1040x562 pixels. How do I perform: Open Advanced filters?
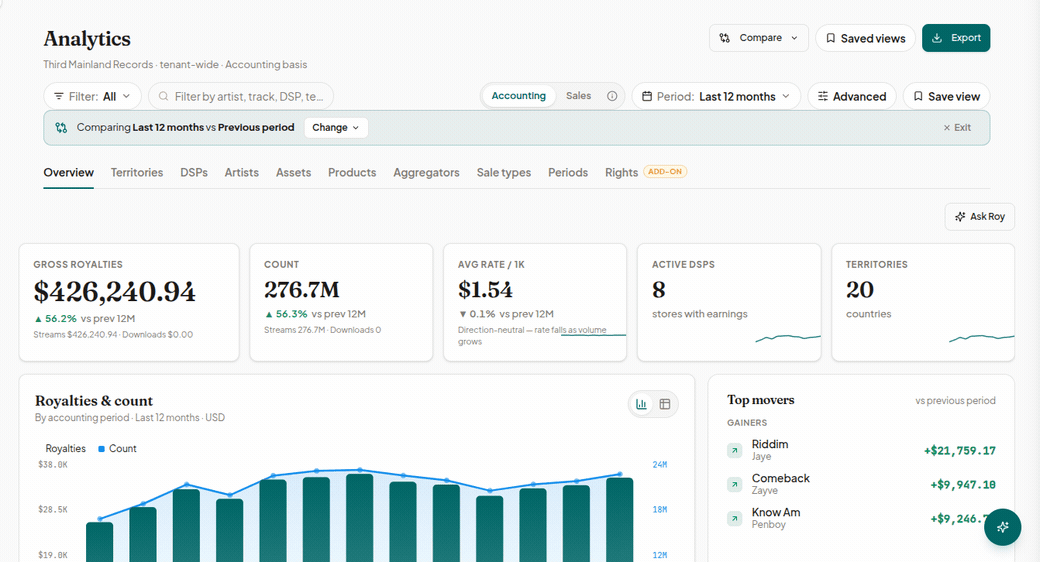point(852,96)
